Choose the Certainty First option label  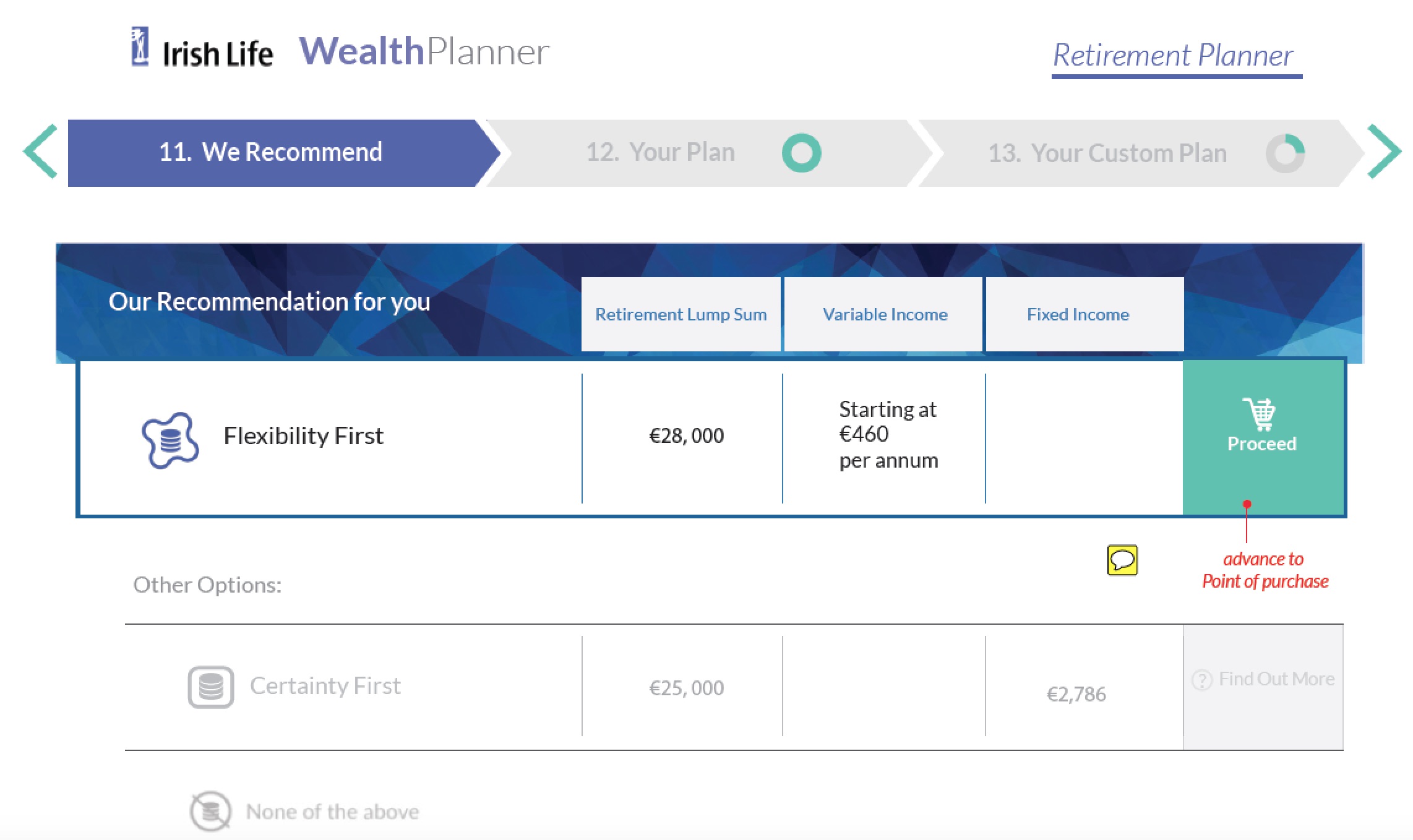click(325, 686)
